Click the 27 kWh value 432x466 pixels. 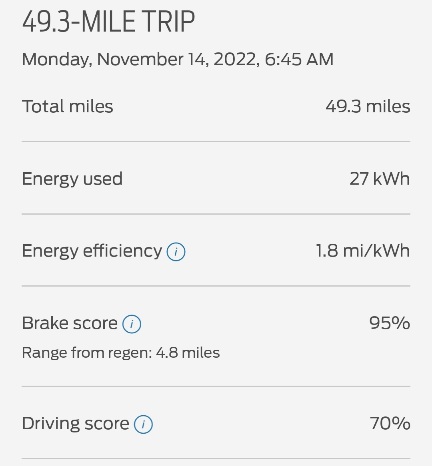pyautogui.click(x=380, y=179)
